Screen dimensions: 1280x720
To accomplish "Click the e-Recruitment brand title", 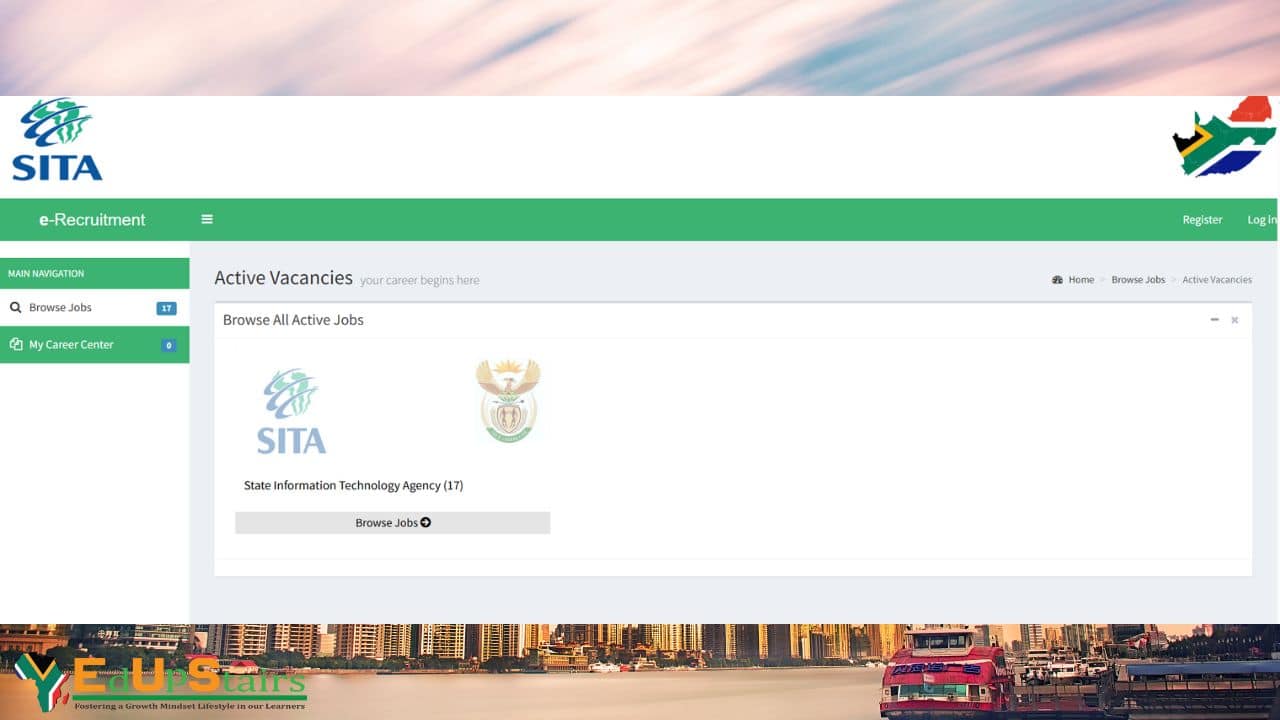I will point(92,220).
